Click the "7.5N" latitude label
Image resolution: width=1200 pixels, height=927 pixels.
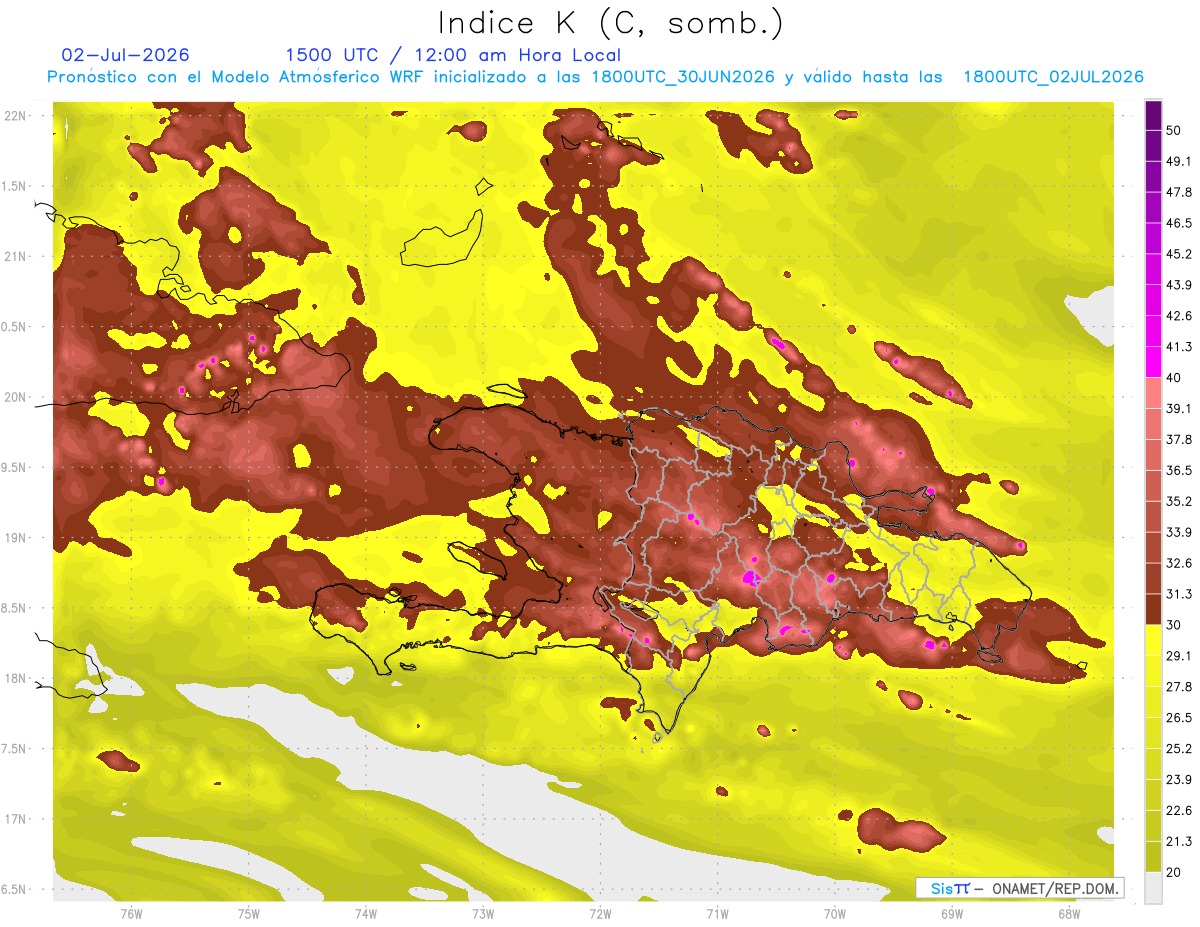click(x=14, y=749)
